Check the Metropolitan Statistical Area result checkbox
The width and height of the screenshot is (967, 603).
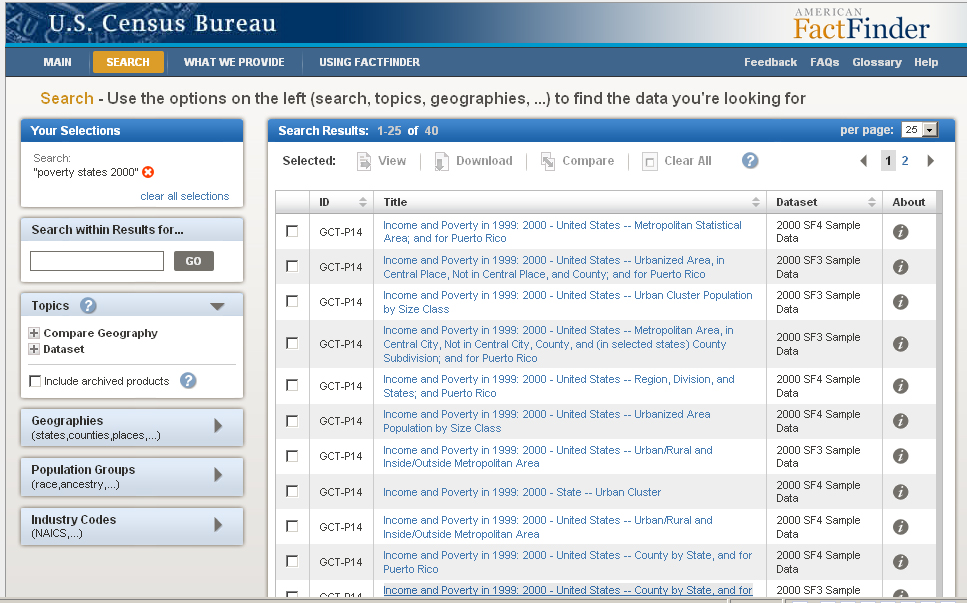[292, 231]
